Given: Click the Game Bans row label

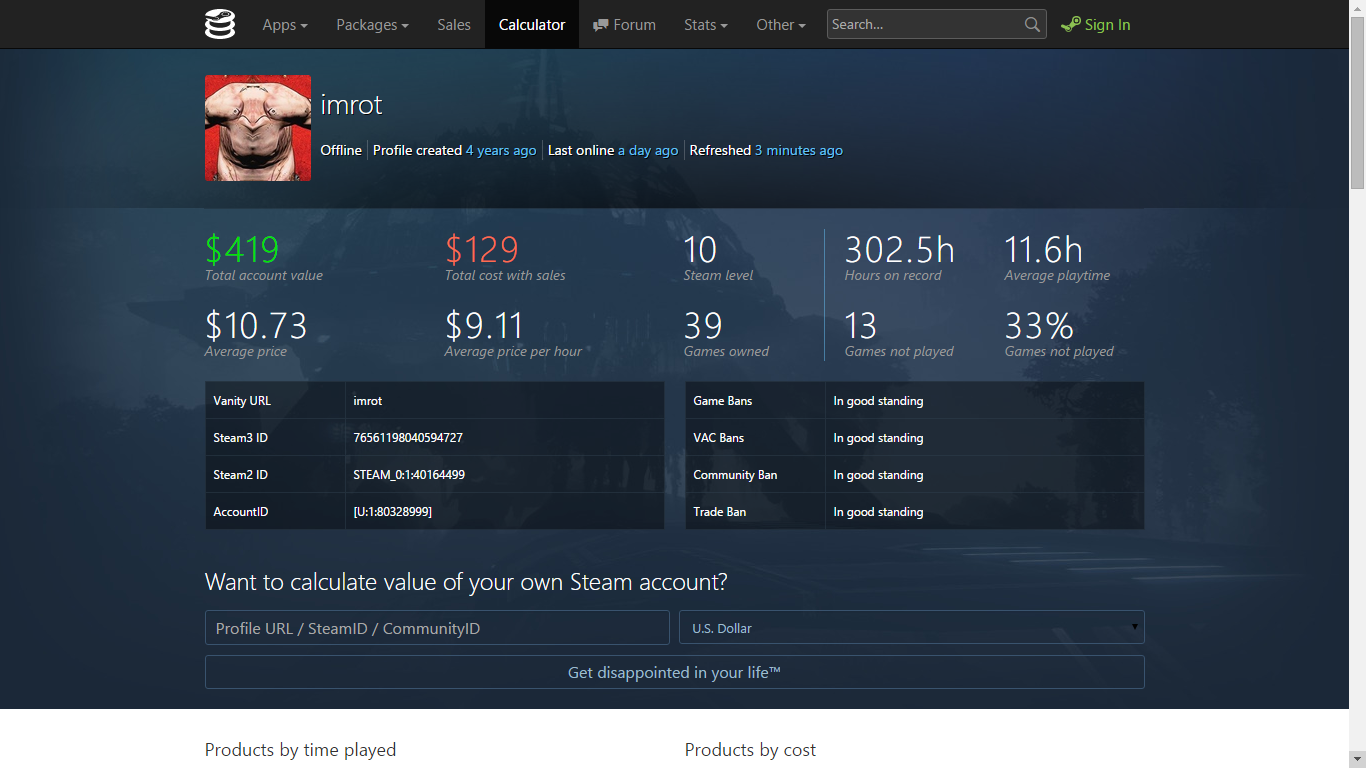Looking at the screenshot, I should 723,401.
